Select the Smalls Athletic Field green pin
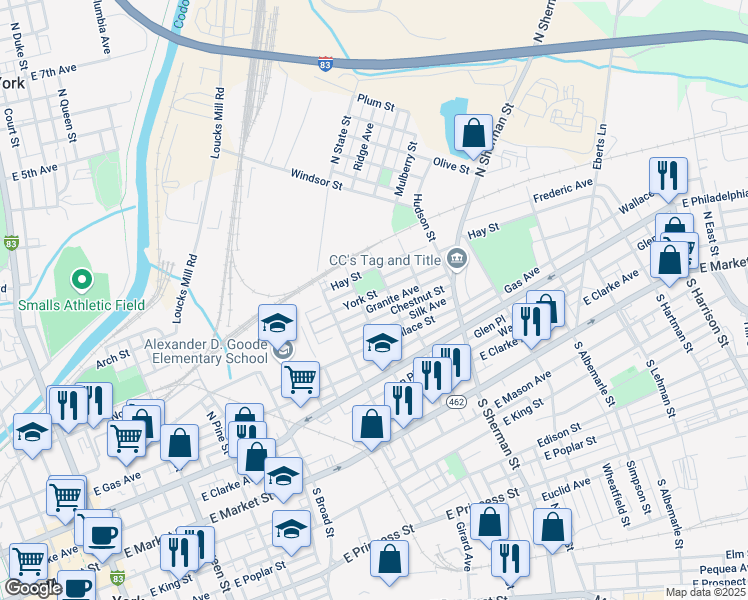Image resolution: width=748 pixels, height=600 pixels. tap(82, 279)
